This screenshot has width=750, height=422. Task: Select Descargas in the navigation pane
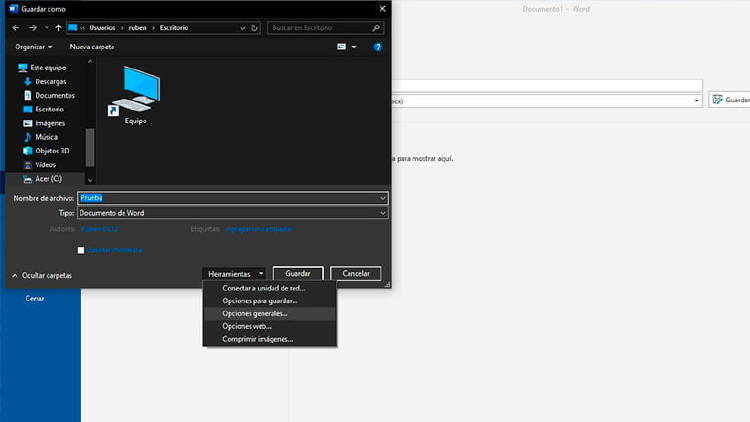[50, 82]
